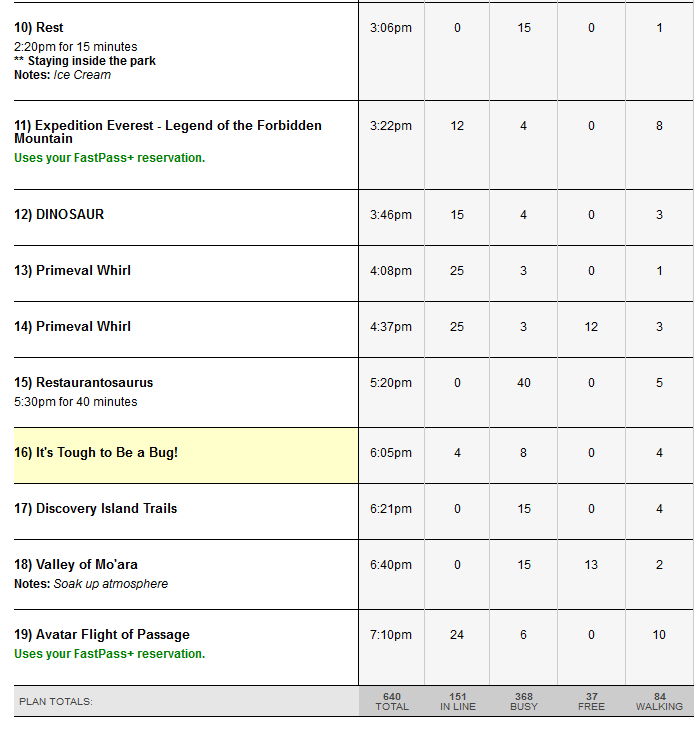This screenshot has height=729, width=700.
Task: Click the 13 free minutes in Valley of Mo'ara row
Action: (591, 565)
